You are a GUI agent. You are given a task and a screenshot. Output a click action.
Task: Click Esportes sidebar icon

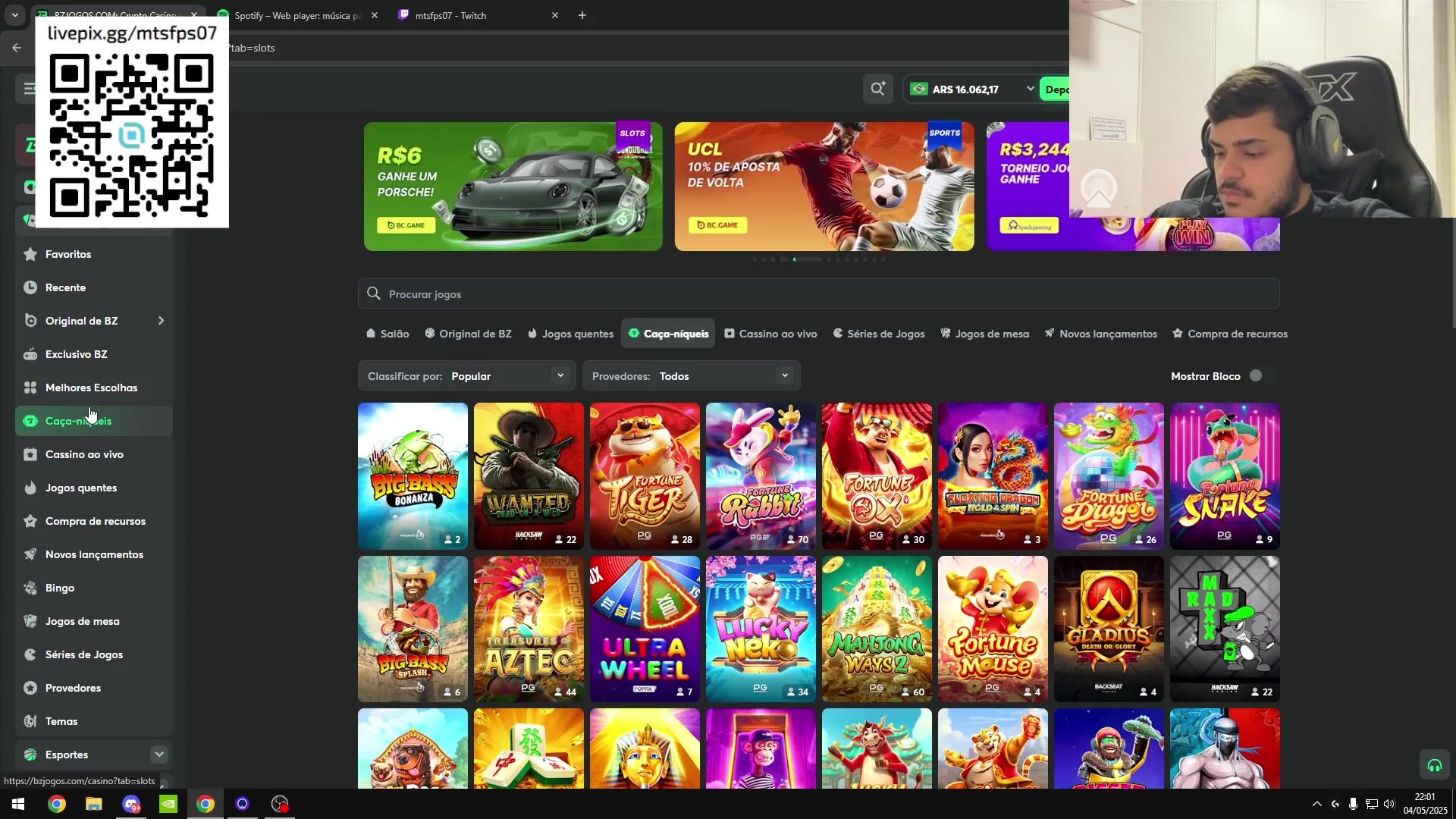coord(30,755)
